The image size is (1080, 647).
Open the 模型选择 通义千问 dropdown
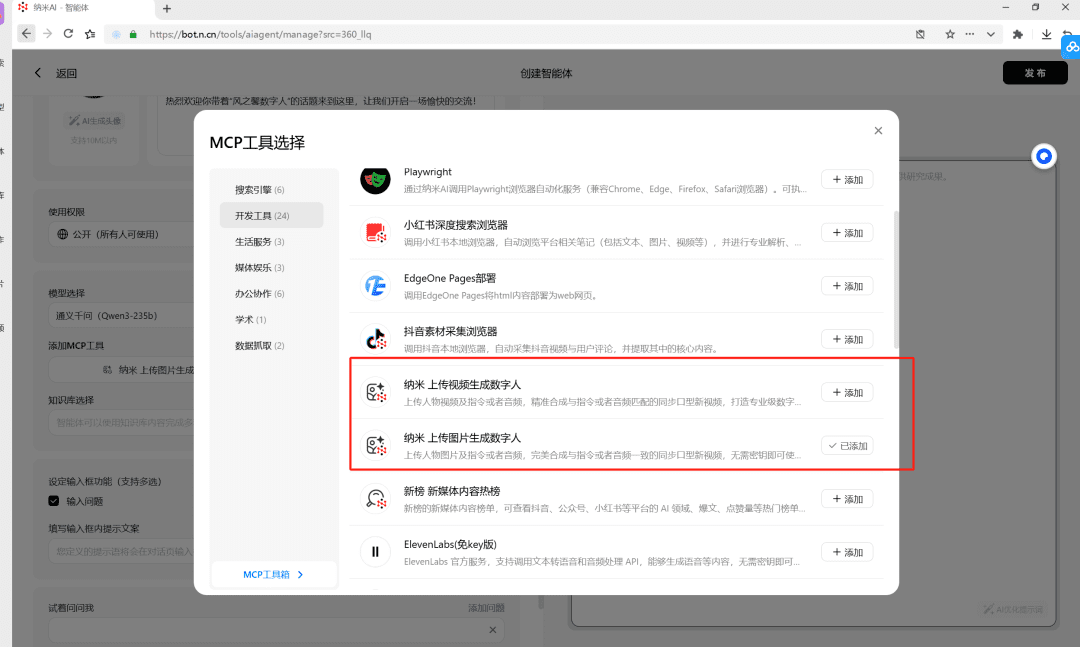click(121, 316)
